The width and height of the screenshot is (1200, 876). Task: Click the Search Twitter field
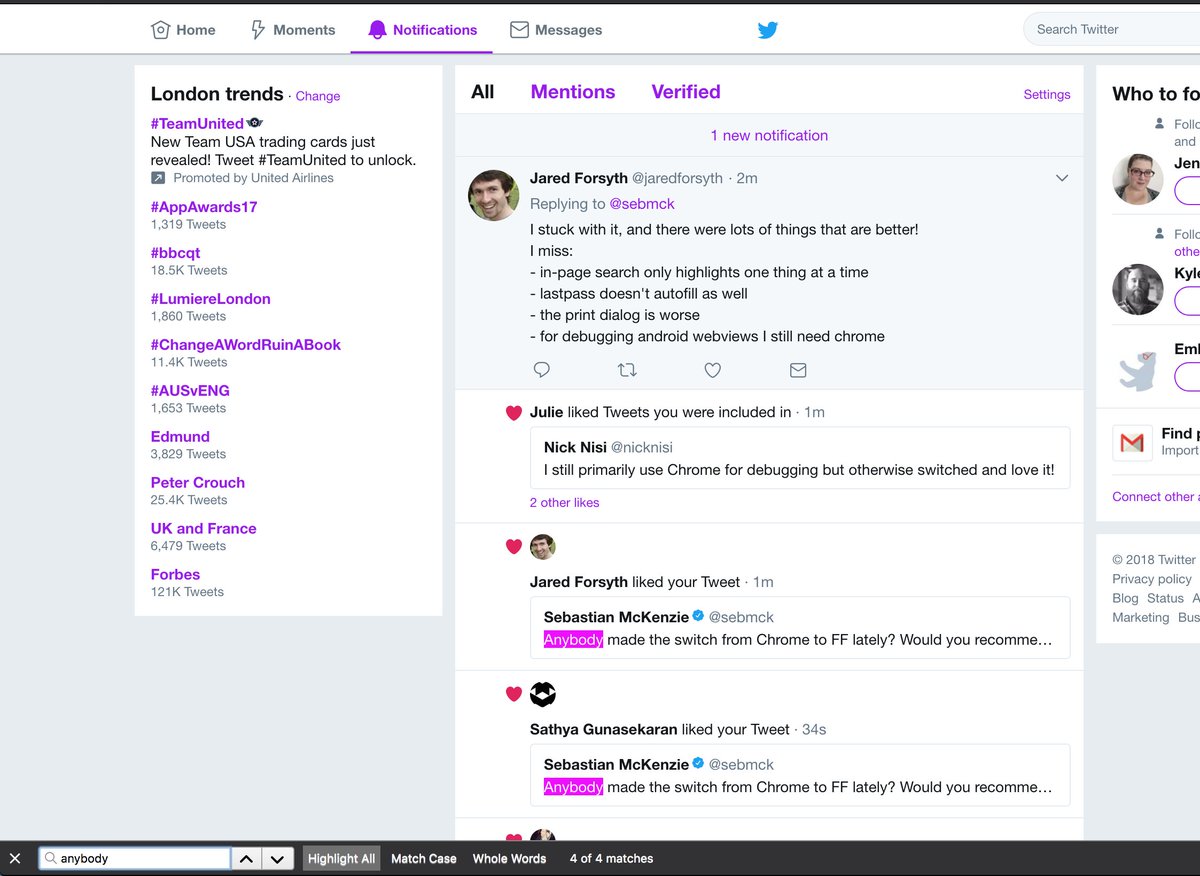[1111, 30]
